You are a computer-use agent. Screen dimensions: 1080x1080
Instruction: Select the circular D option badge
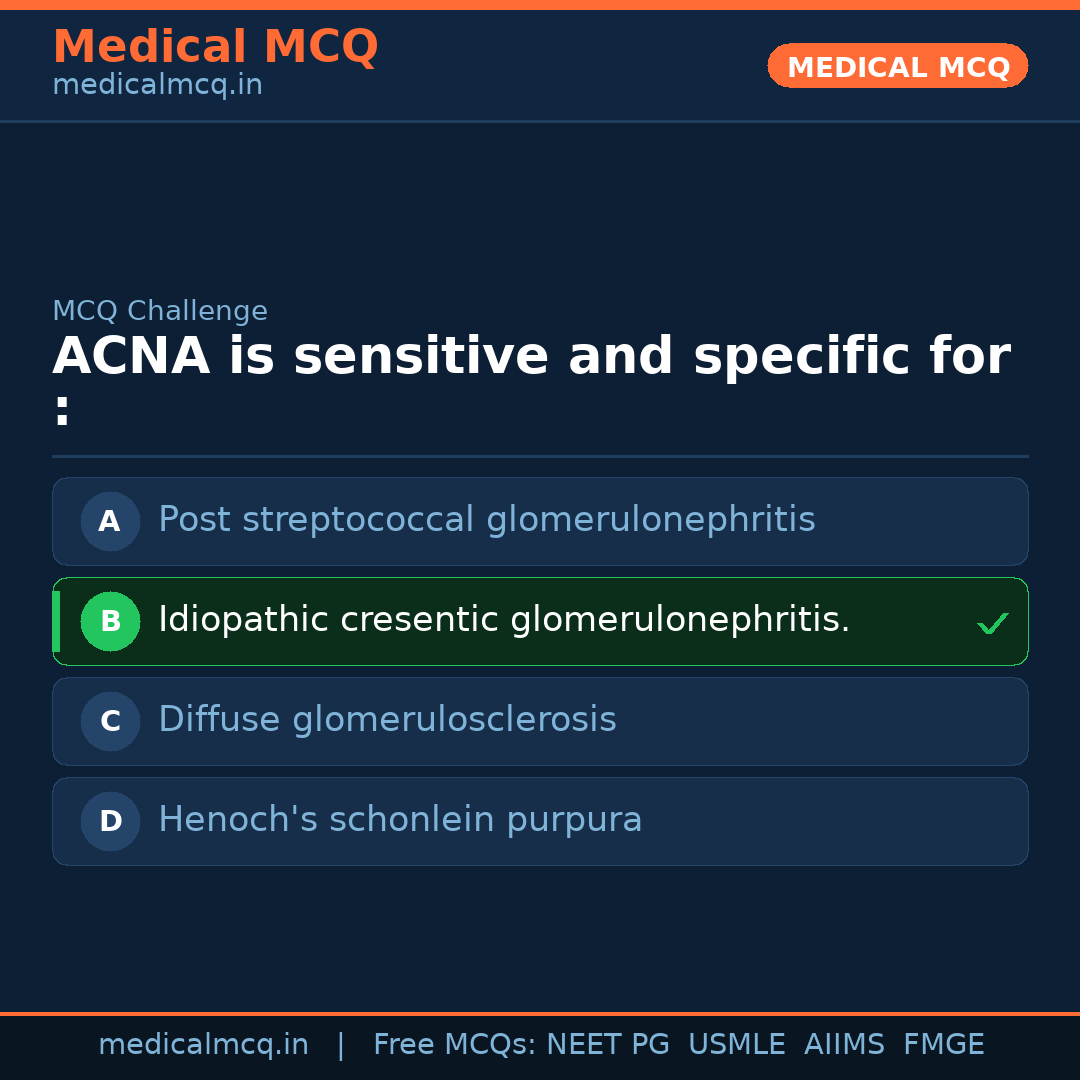[x=110, y=821]
